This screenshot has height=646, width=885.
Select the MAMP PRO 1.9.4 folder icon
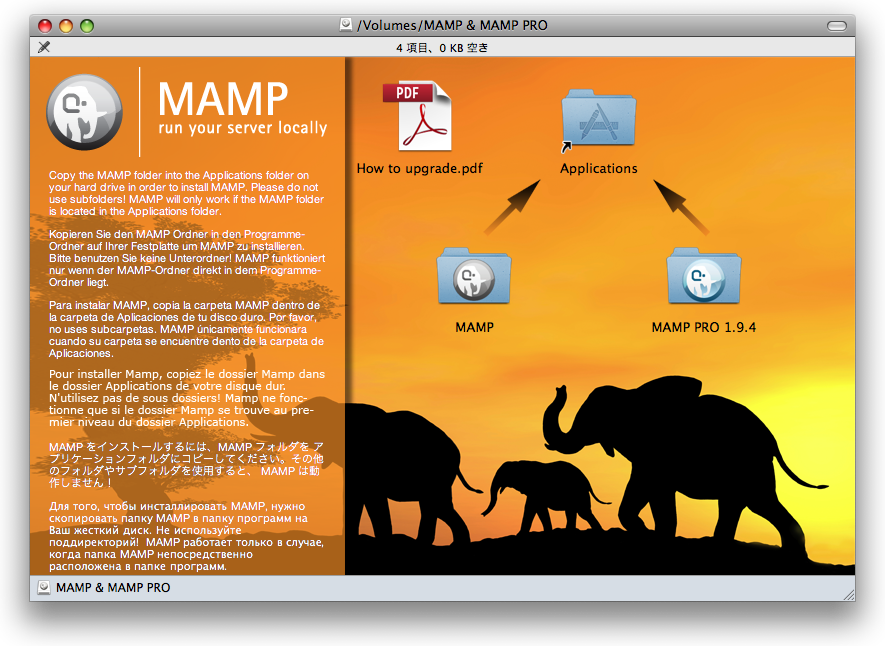tap(704, 277)
